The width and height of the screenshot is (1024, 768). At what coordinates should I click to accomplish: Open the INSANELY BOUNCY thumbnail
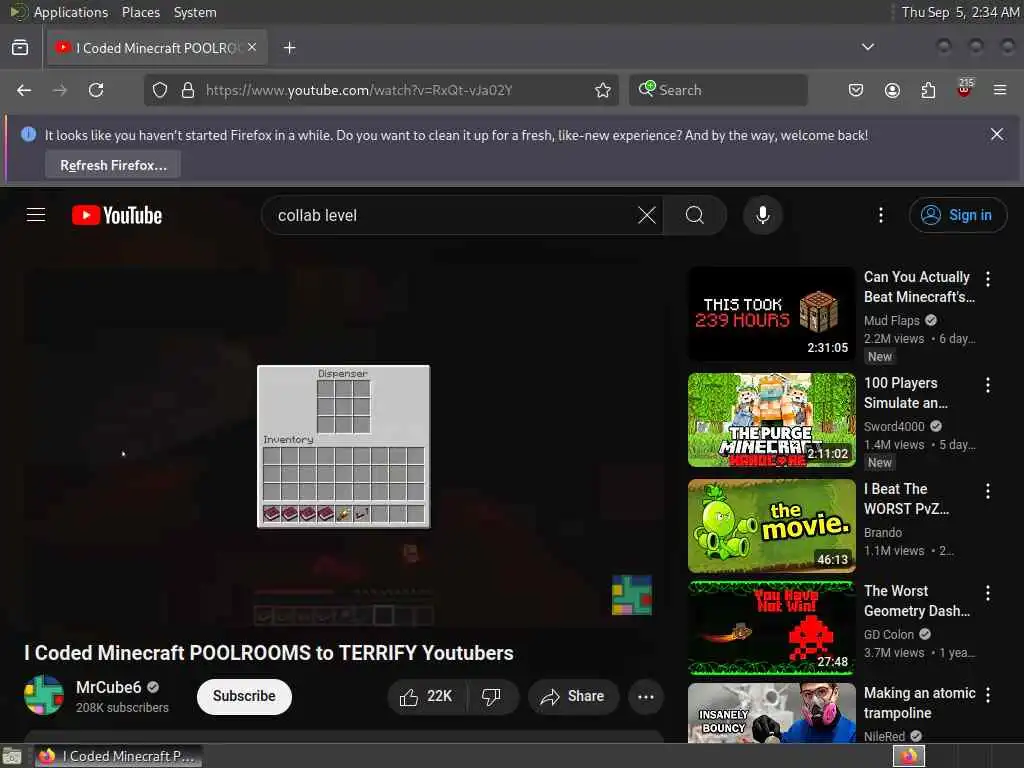click(x=771, y=712)
